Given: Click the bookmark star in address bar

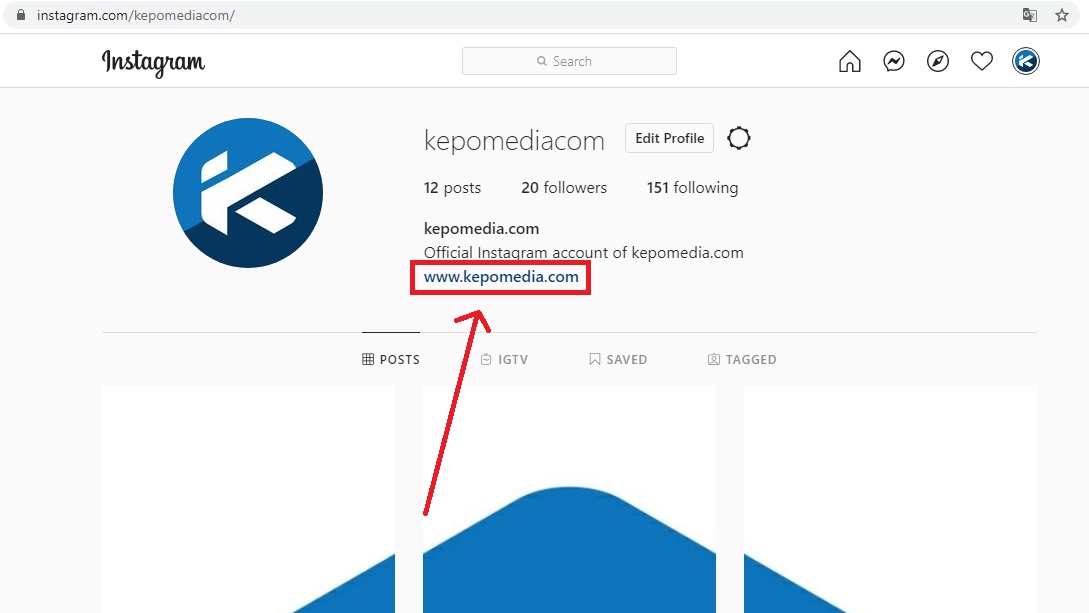Looking at the screenshot, I should click(1060, 15).
